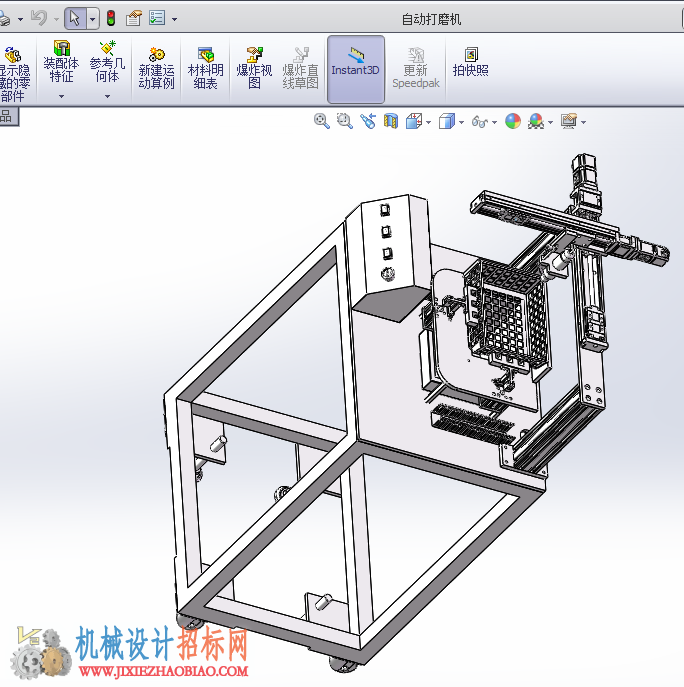Click the Rebuild traffic light icon
Image resolution: width=684 pixels, height=687 pixels.
[111, 18]
